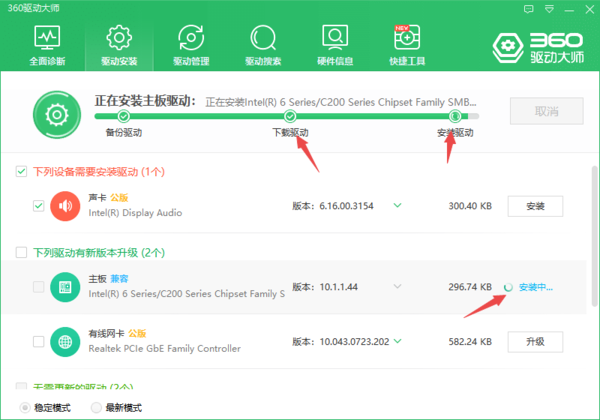Select the 驱动安装 gear icon
The height and width of the screenshot is (420, 600).
pyautogui.click(x=119, y=37)
